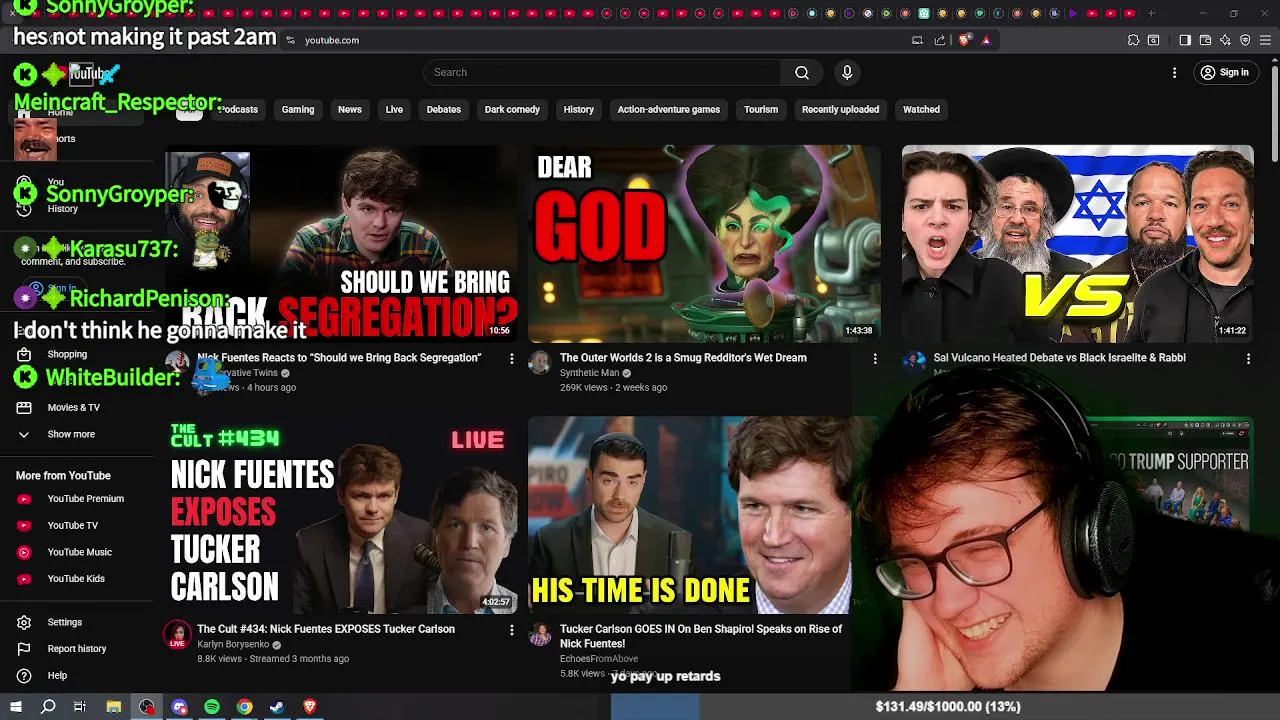Open more options for Sal Vulcano video
1280x720 pixels.
(x=1248, y=358)
